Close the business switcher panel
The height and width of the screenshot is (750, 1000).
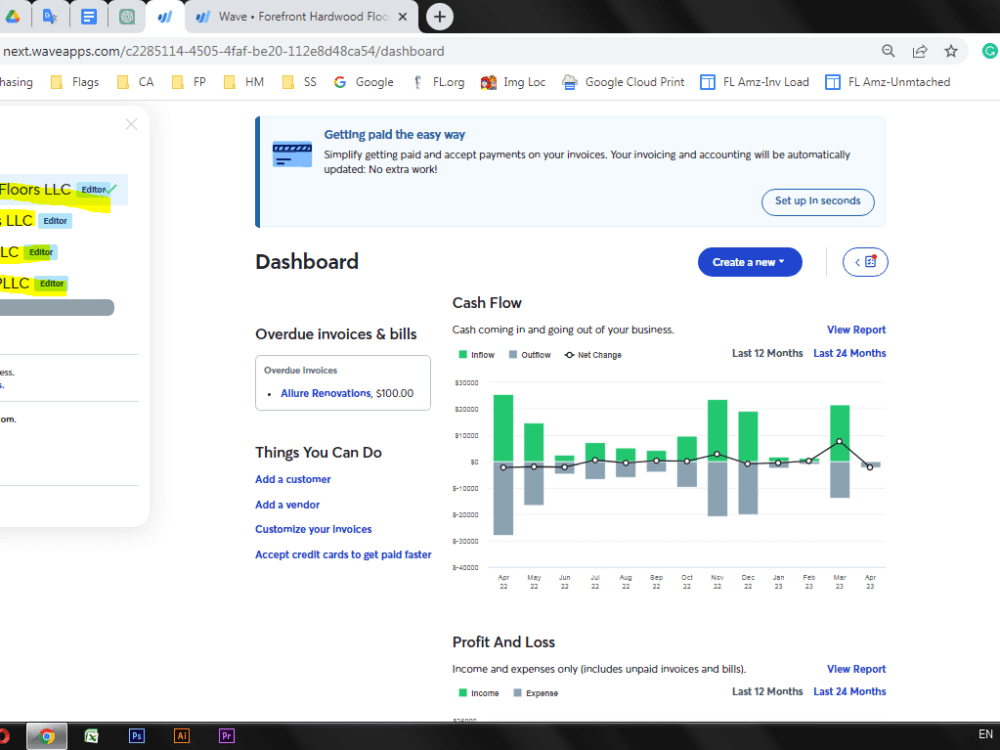click(131, 124)
